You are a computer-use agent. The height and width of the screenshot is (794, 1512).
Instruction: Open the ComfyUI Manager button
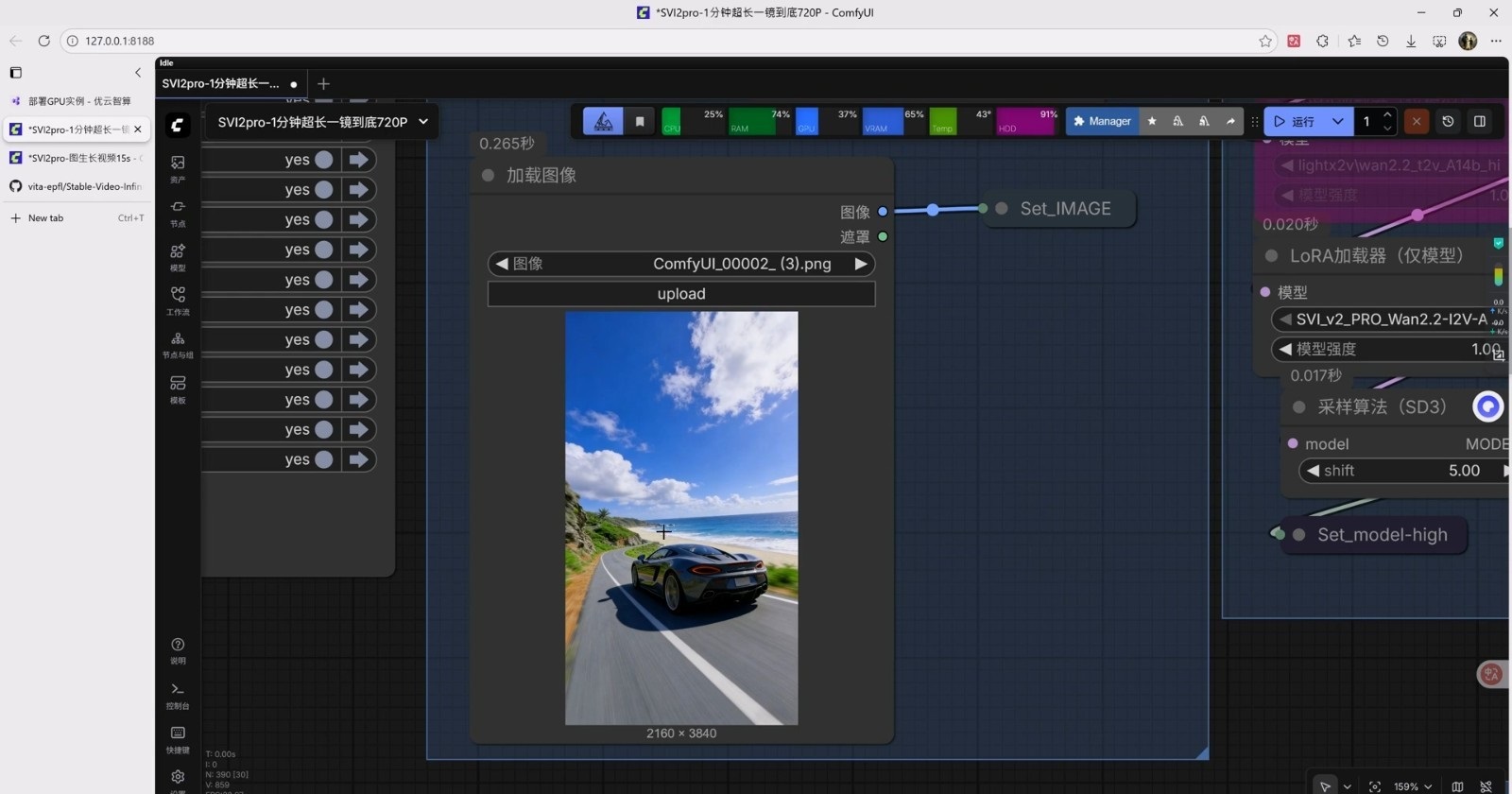(x=1102, y=121)
